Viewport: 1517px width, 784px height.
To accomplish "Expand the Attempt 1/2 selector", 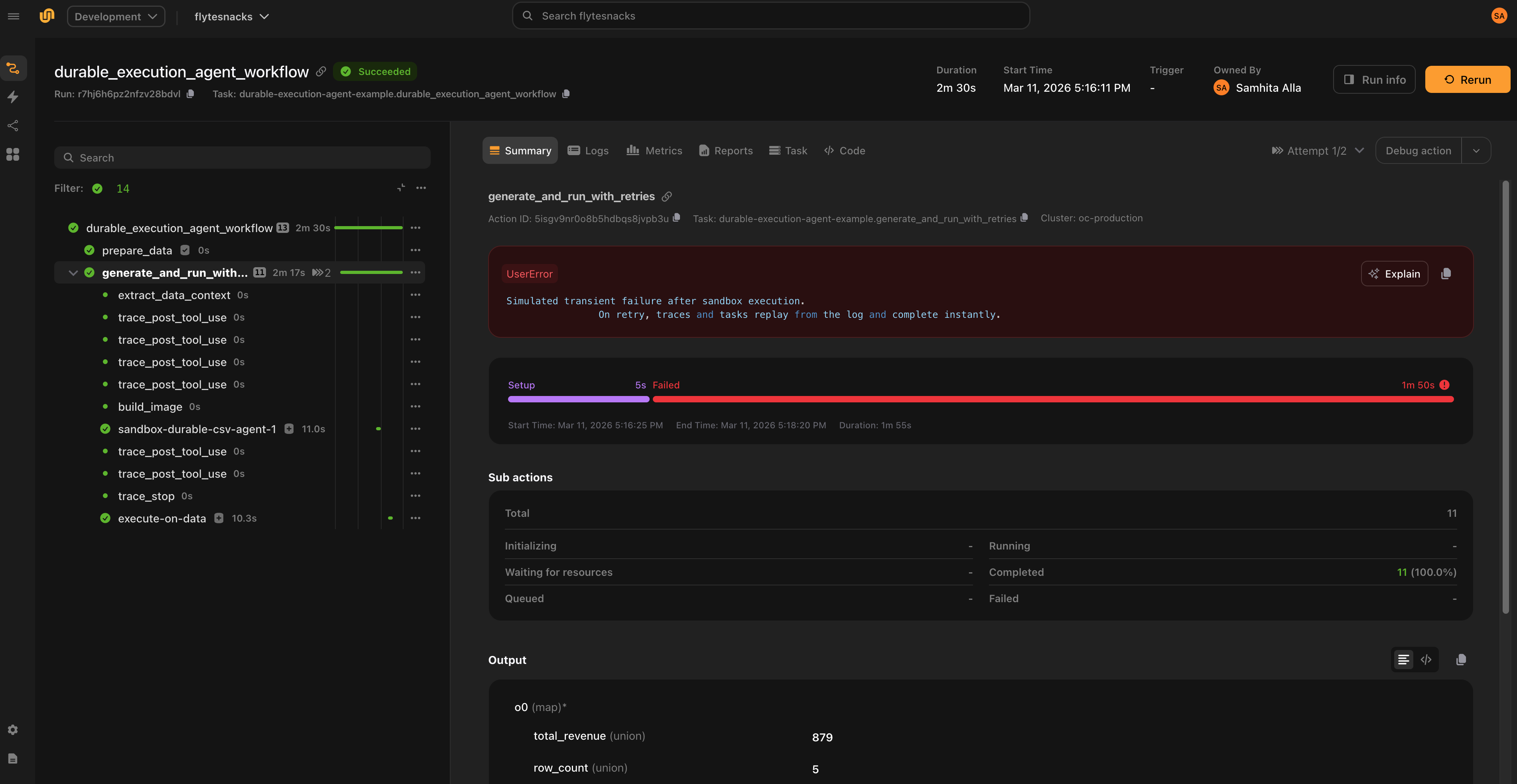I will (1317, 151).
